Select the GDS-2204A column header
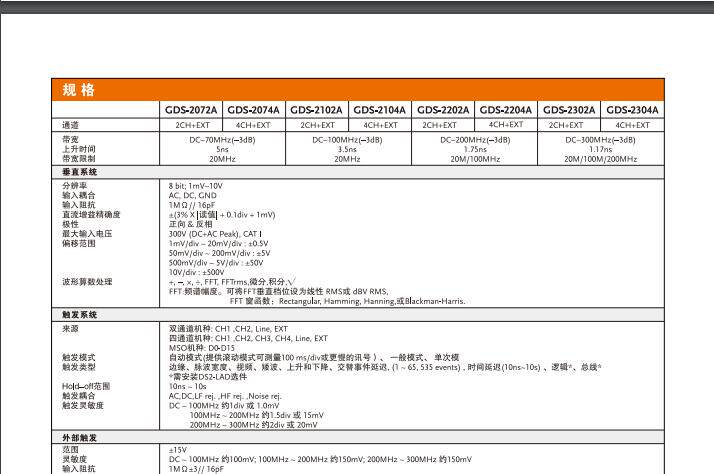The width and height of the screenshot is (714, 474). click(x=505, y=110)
